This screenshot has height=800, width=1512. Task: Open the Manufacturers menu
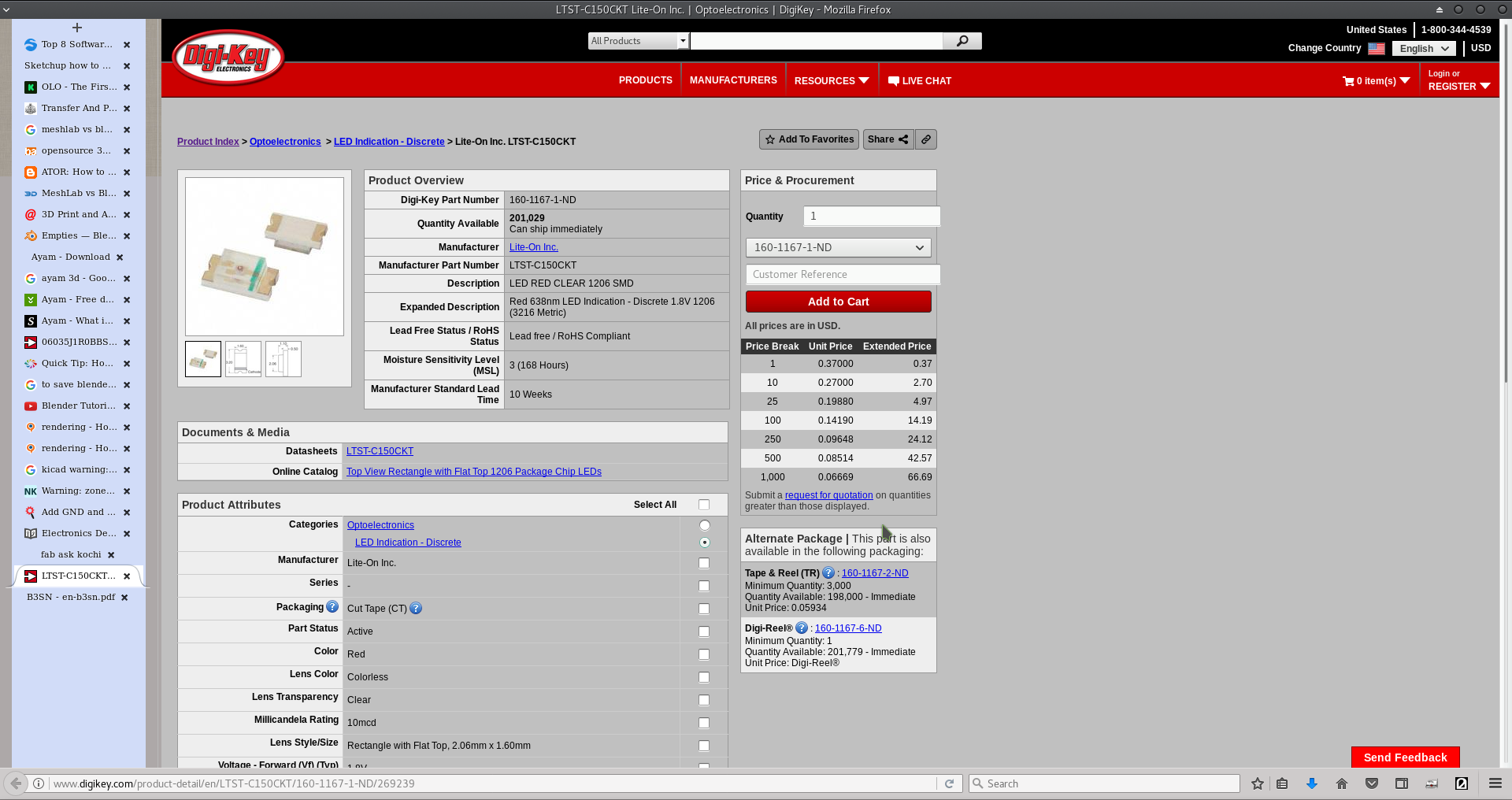tap(733, 80)
